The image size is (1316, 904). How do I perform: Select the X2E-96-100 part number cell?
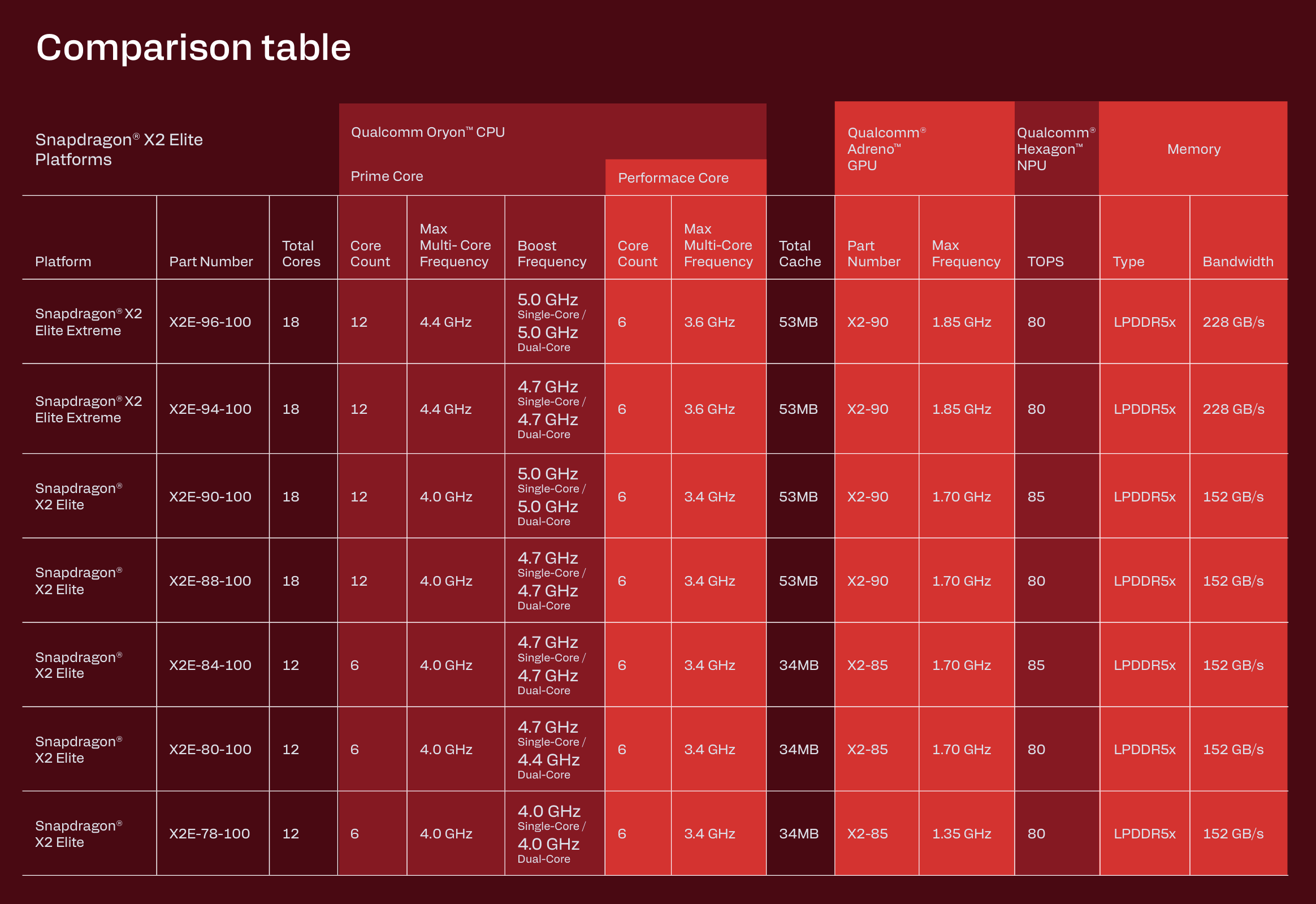(210, 322)
